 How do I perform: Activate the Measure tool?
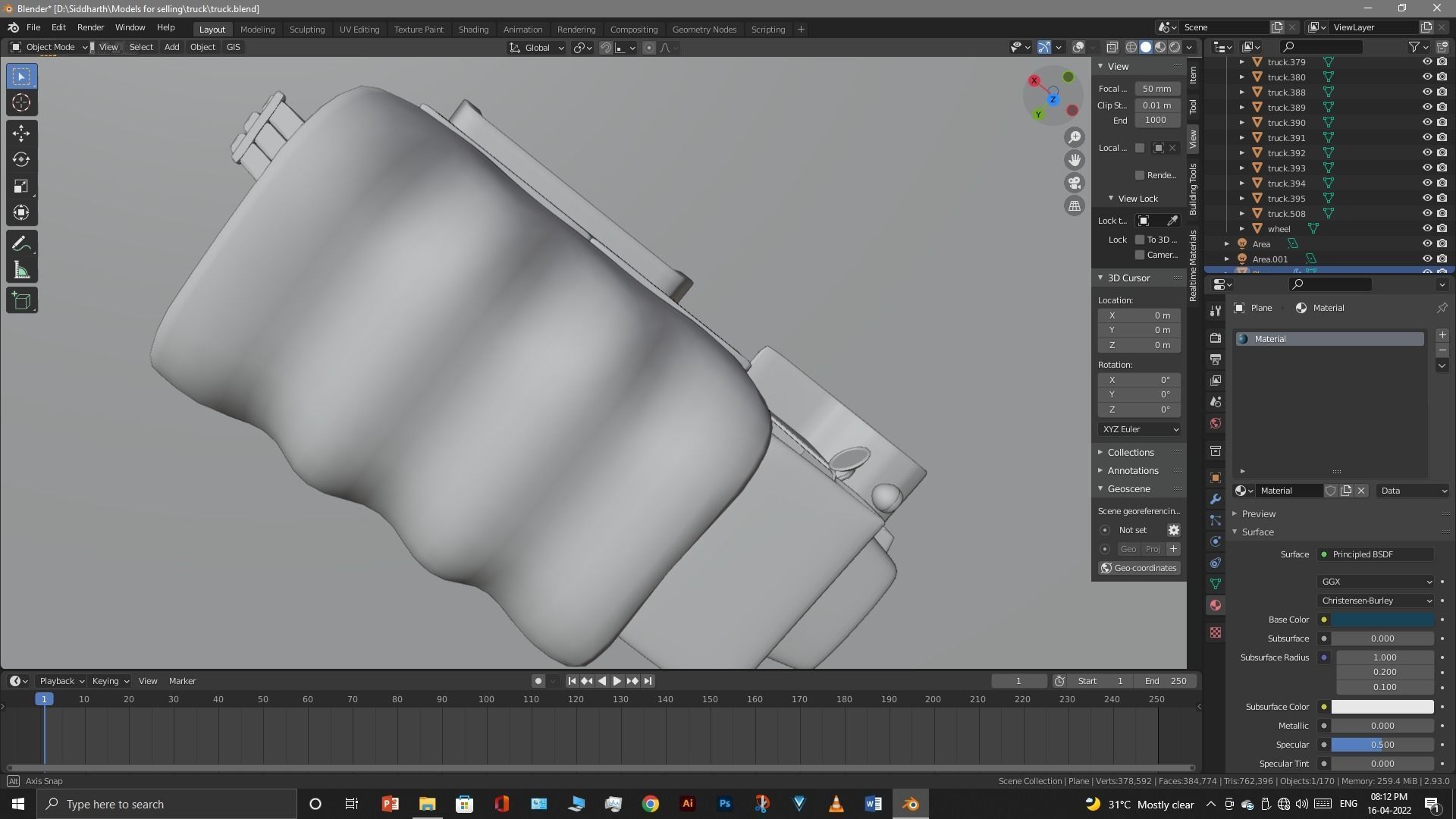tap(21, 271)
